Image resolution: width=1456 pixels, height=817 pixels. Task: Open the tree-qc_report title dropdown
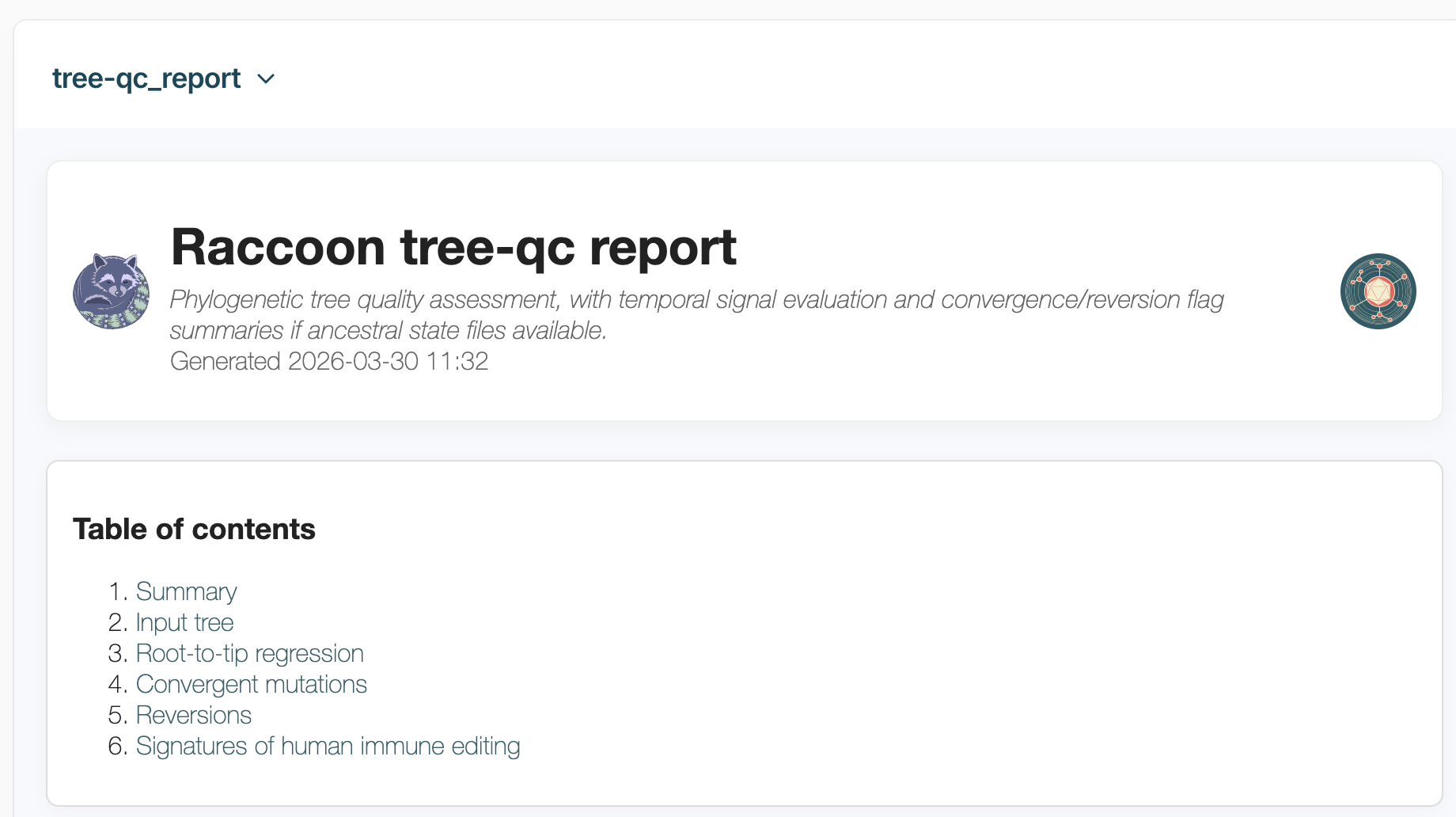pos(146,78)
